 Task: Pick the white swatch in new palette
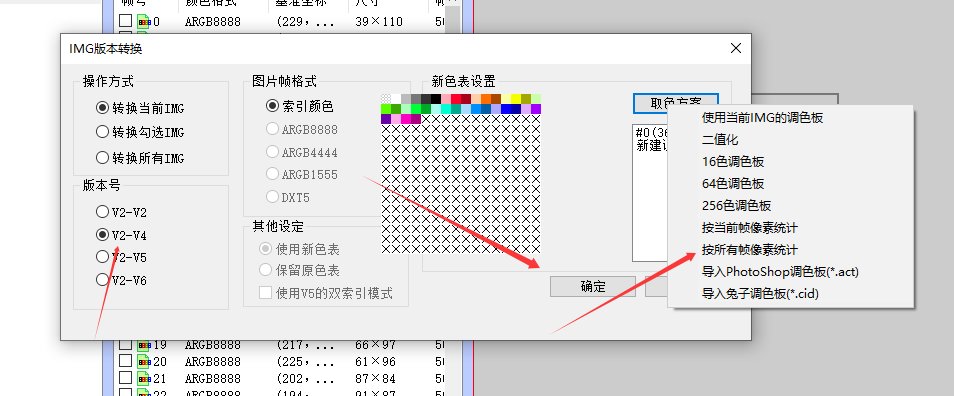pos(396,99)
